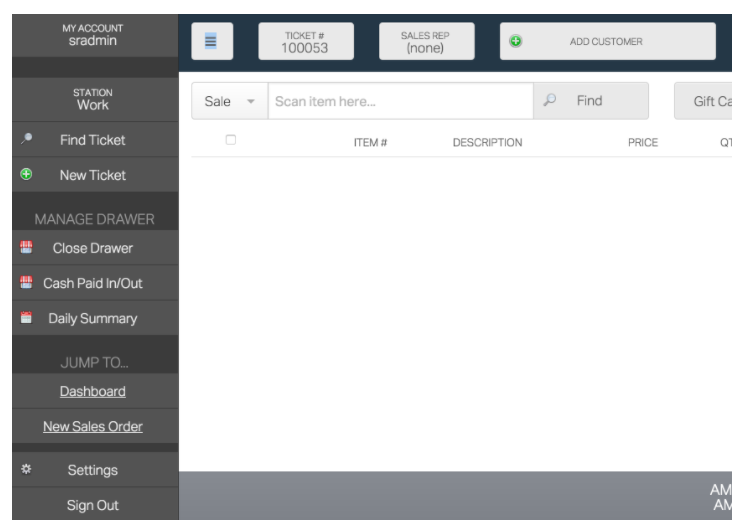The image size is (746, 529).
Task: Open the Sales Rep selector
Action: pyautogui.click(x=428, y=42)
